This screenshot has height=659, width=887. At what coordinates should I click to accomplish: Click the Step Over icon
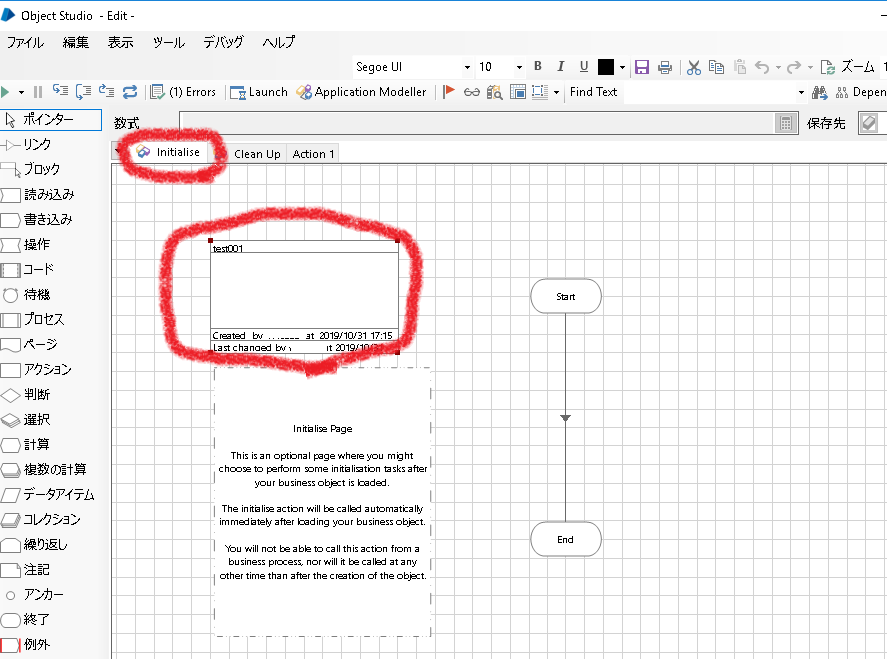pos(84,91)
